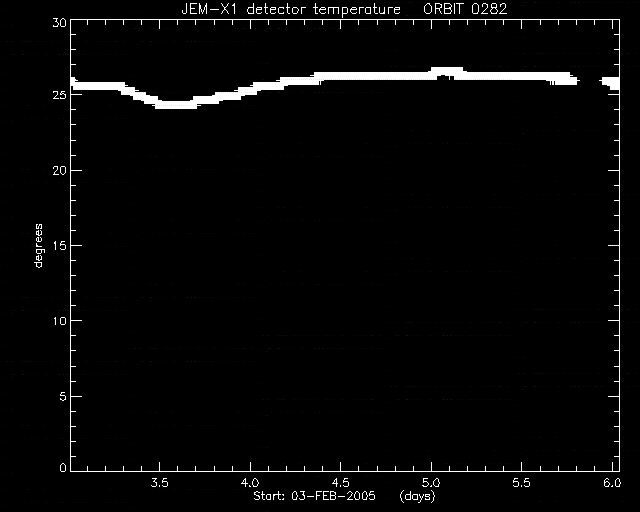Click the 20 y-axis tick label

tap(59, 171)
